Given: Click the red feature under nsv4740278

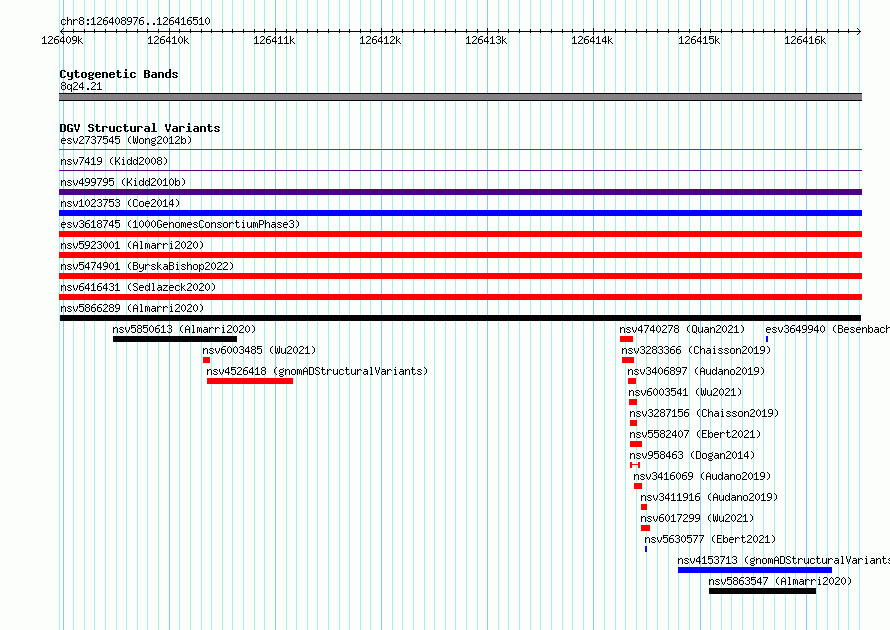Looking at the screenshot, I should click(626, 339).
